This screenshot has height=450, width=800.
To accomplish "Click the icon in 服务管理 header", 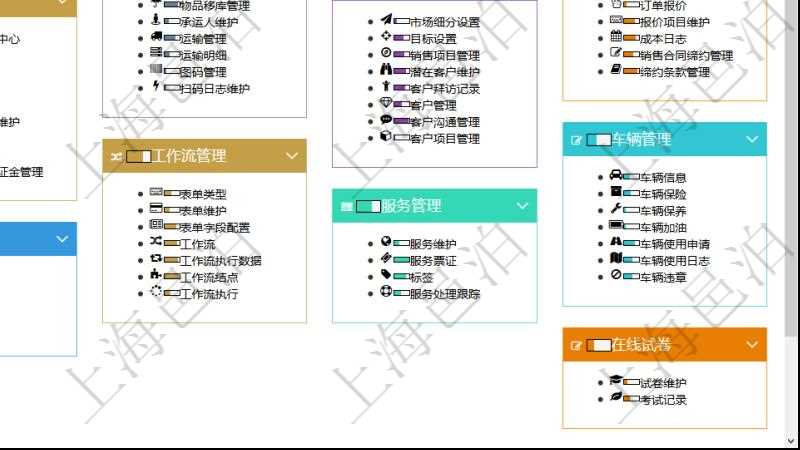I will click(x=346, y=206).
